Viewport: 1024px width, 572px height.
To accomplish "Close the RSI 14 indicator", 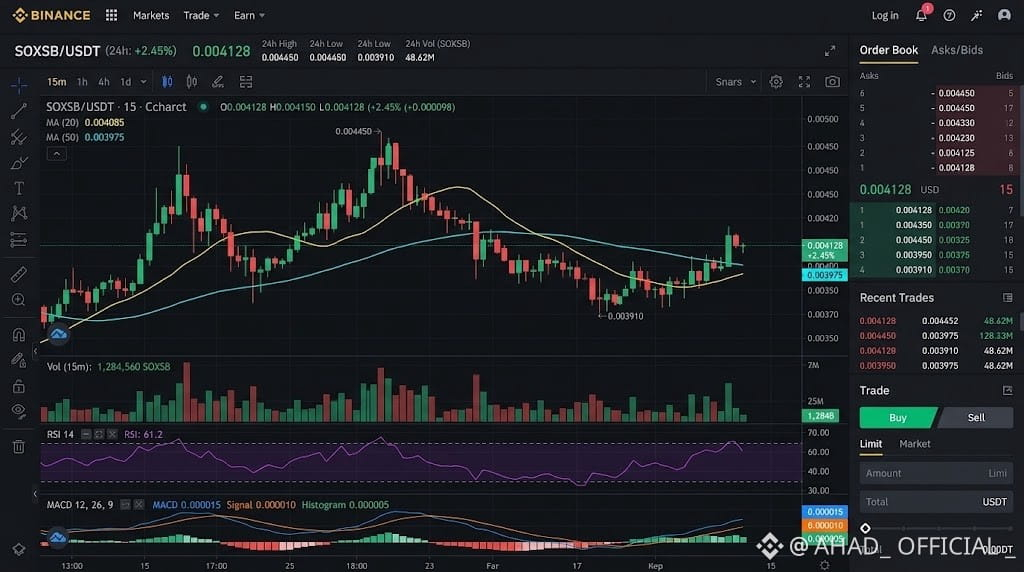I will (x=112, y=434).
